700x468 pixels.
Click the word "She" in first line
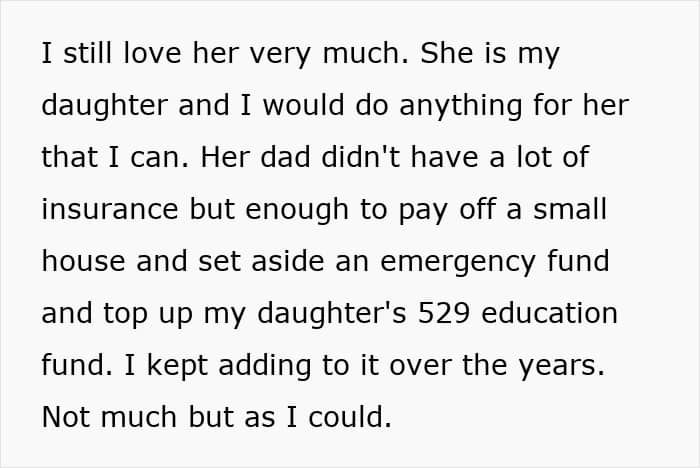click(446, 53)
